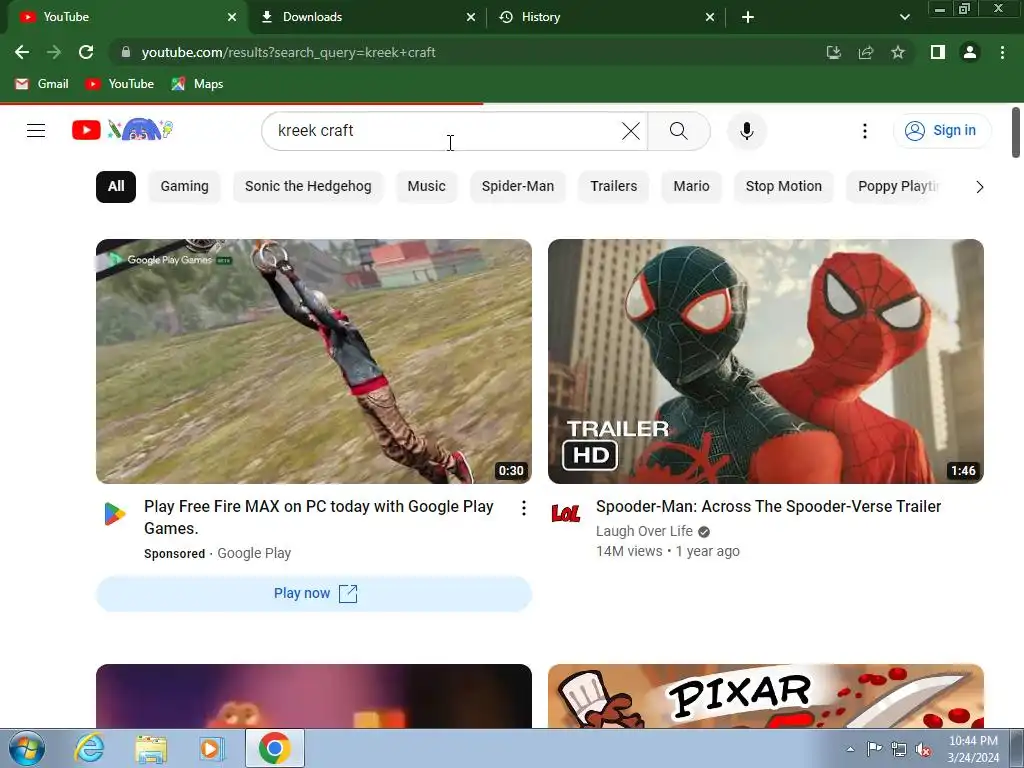The image size is (1024, 768).
Task: Open Windows Start menu
Action: (x=27, y=748)
